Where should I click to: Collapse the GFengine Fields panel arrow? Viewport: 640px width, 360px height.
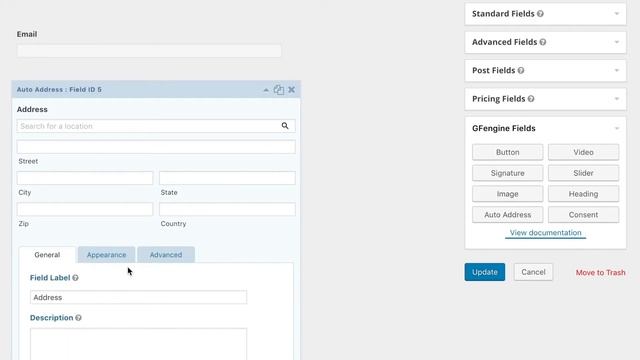tap(617, 128)
